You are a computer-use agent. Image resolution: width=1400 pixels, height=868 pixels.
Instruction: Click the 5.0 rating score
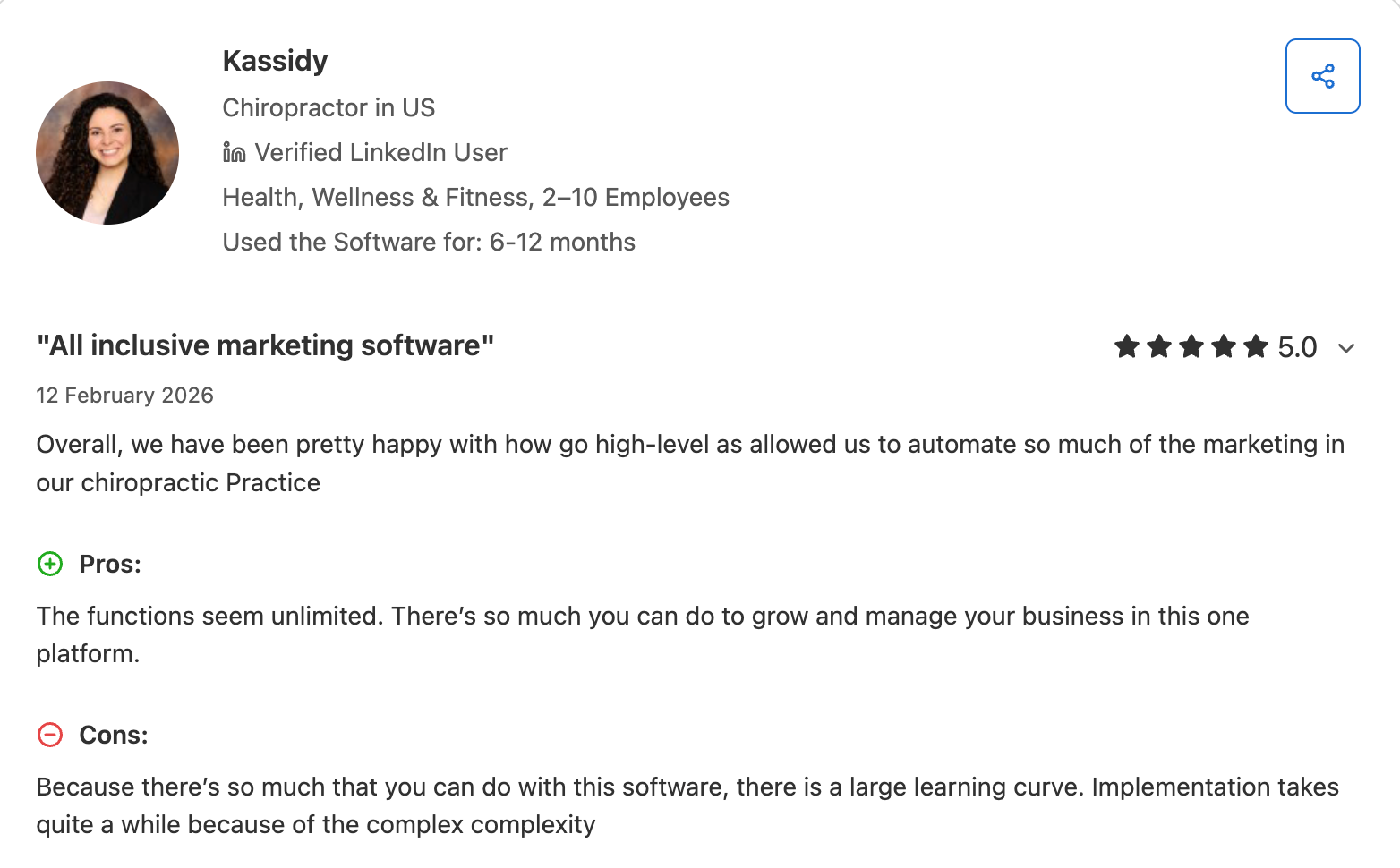[1297, 347]
